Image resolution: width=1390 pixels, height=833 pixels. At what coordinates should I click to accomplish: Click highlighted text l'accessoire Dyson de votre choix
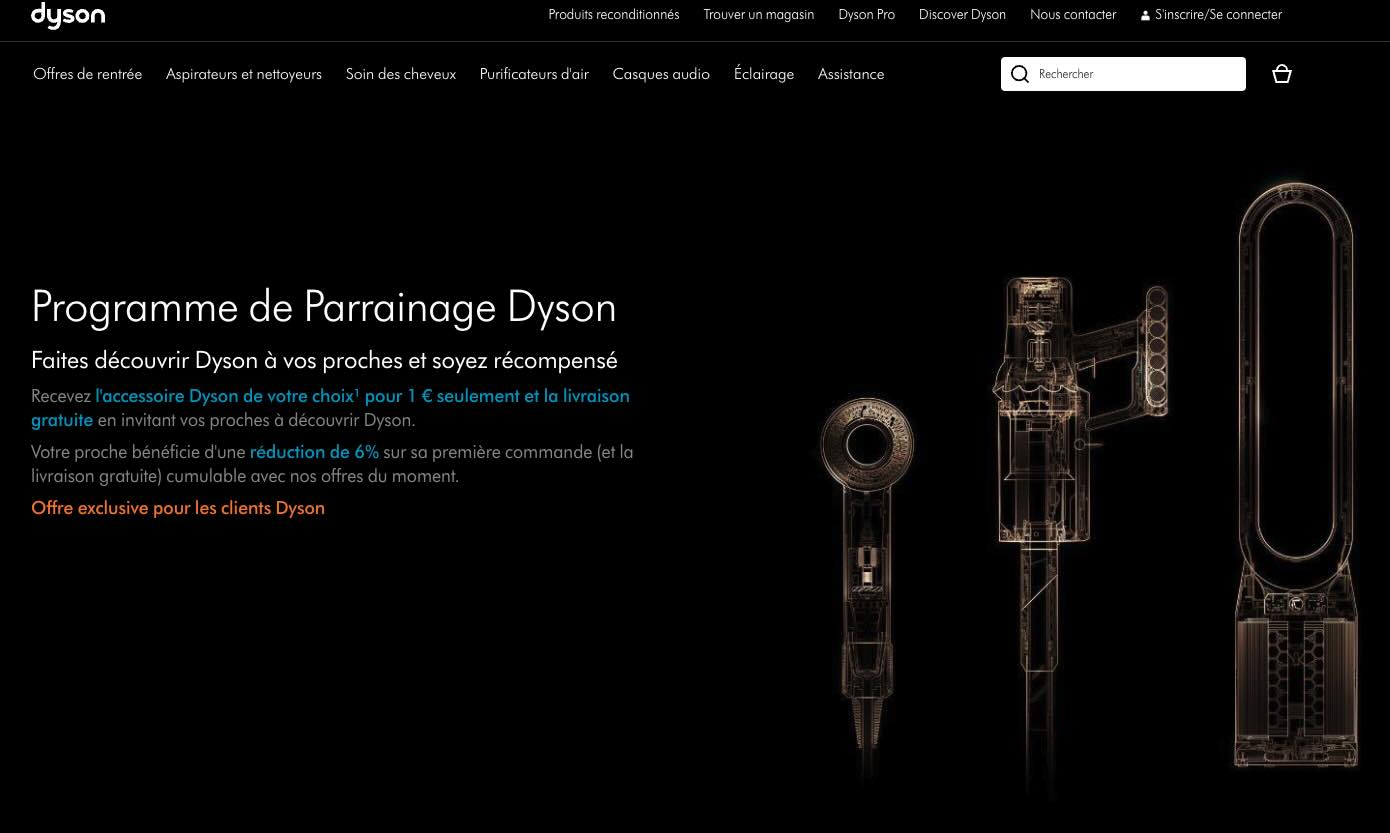pos(224,396)
